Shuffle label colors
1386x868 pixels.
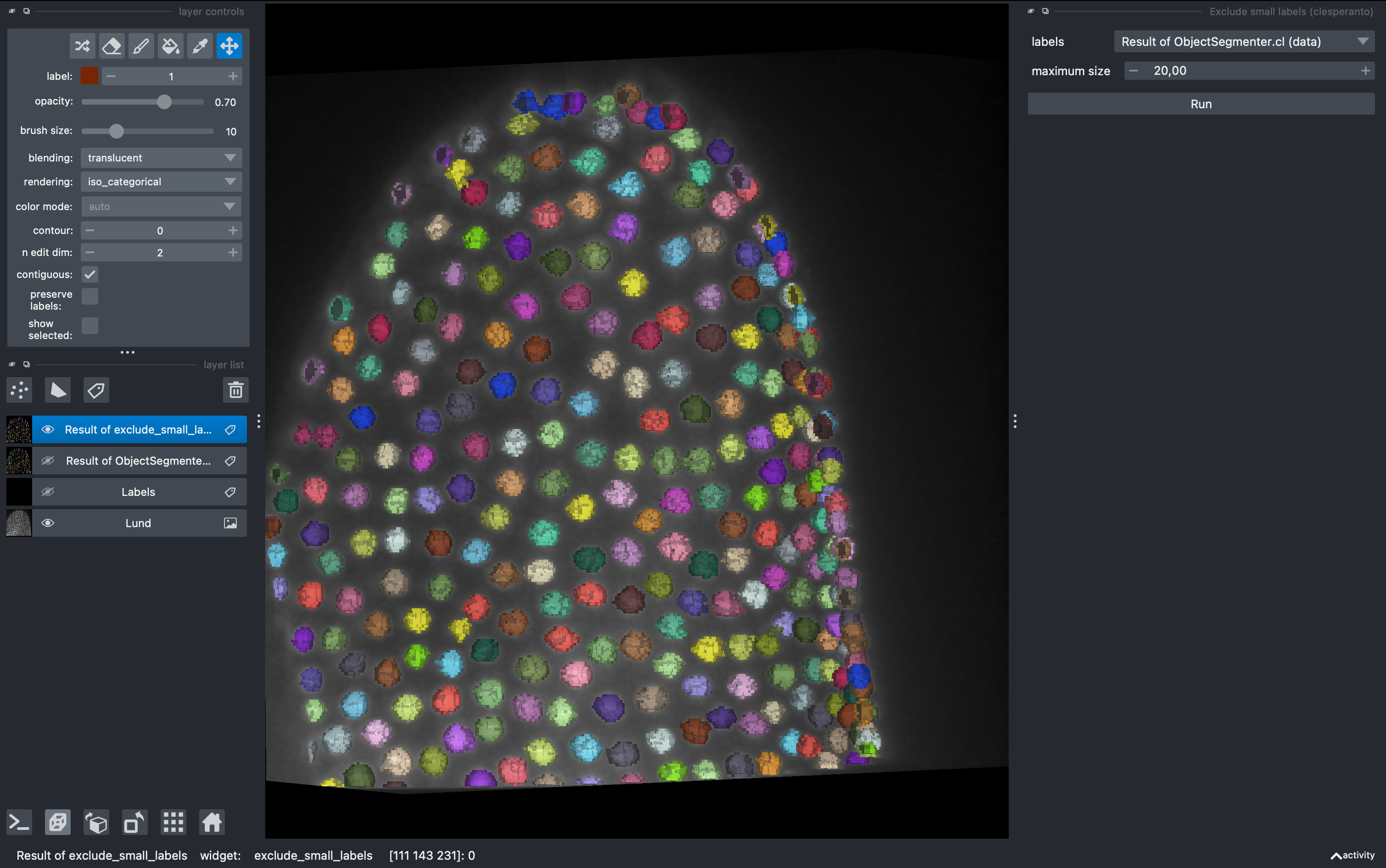82,46
